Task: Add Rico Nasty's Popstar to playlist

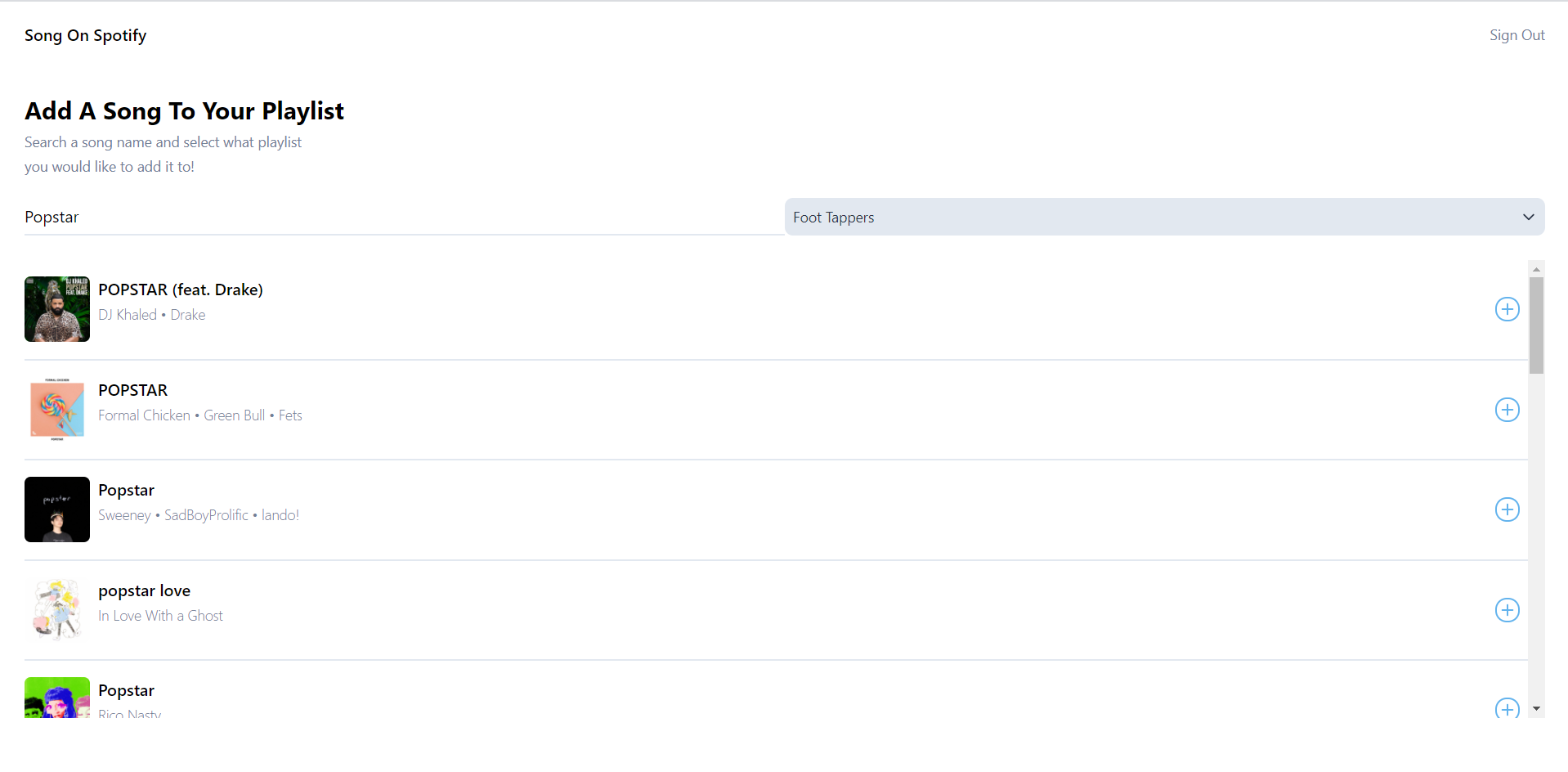Action: 1507,708
